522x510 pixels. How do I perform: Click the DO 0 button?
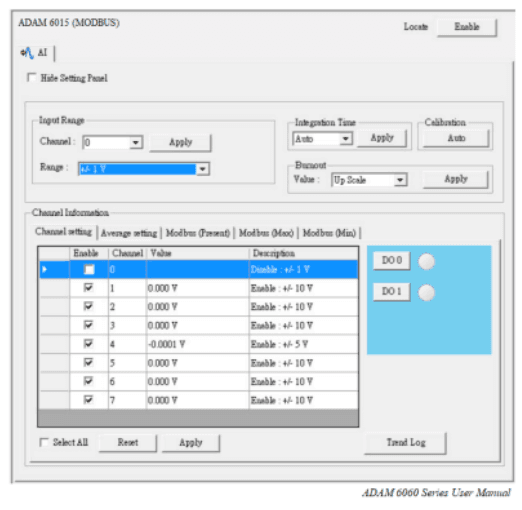[391, 260]
